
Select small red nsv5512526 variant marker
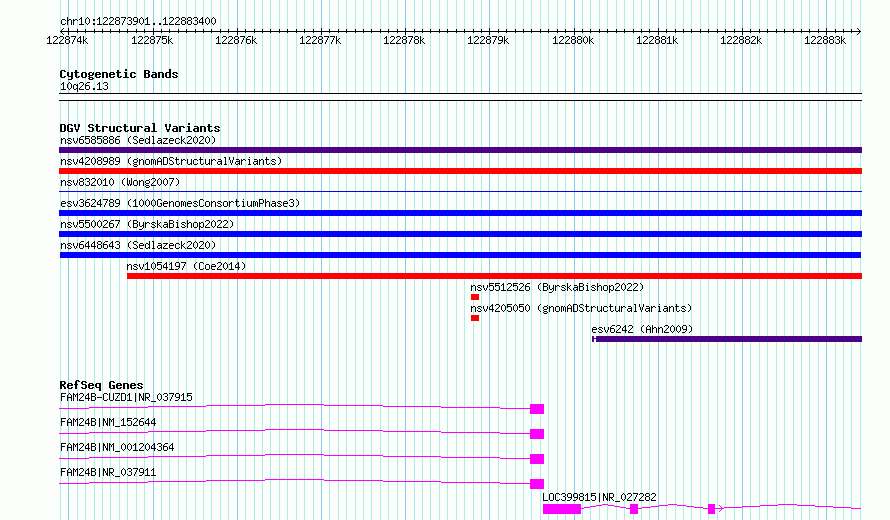point(475,297)
